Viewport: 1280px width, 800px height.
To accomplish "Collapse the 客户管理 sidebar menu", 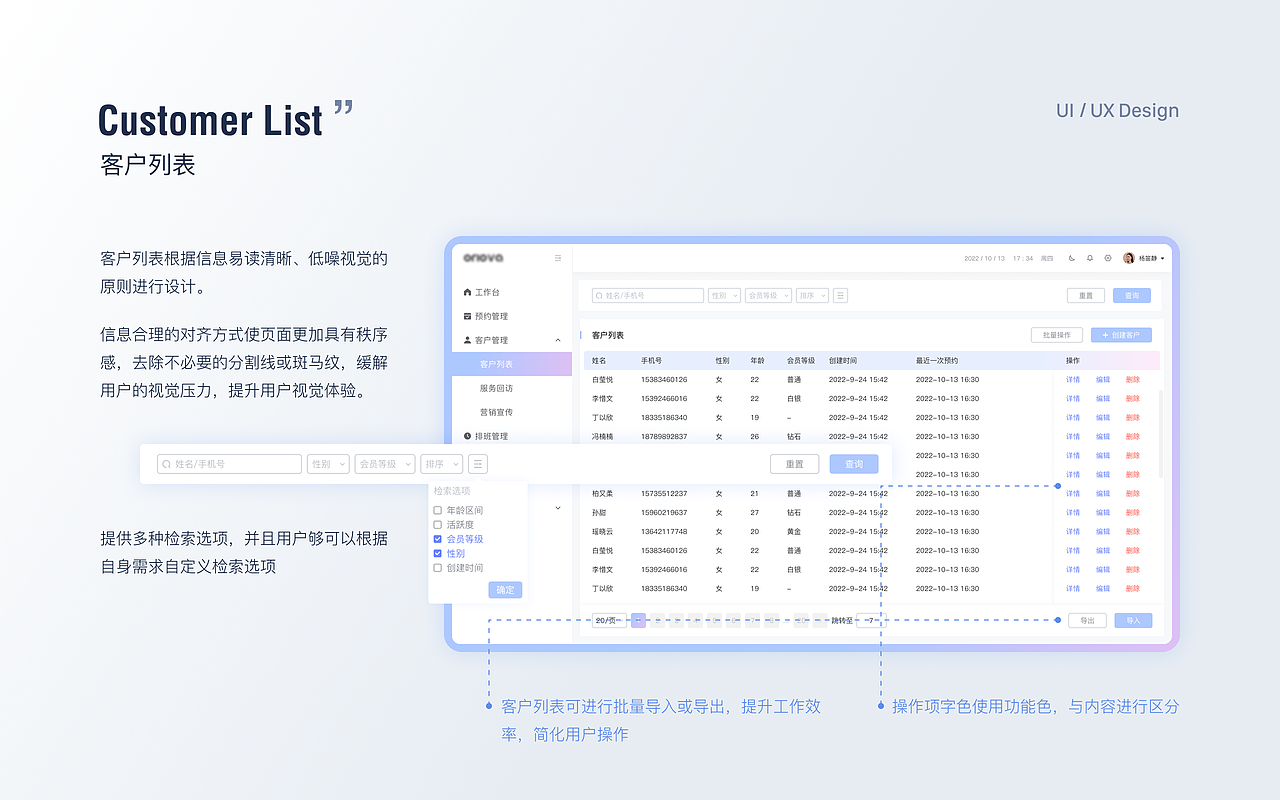I will pyautogui.click(x=557, y=340).
